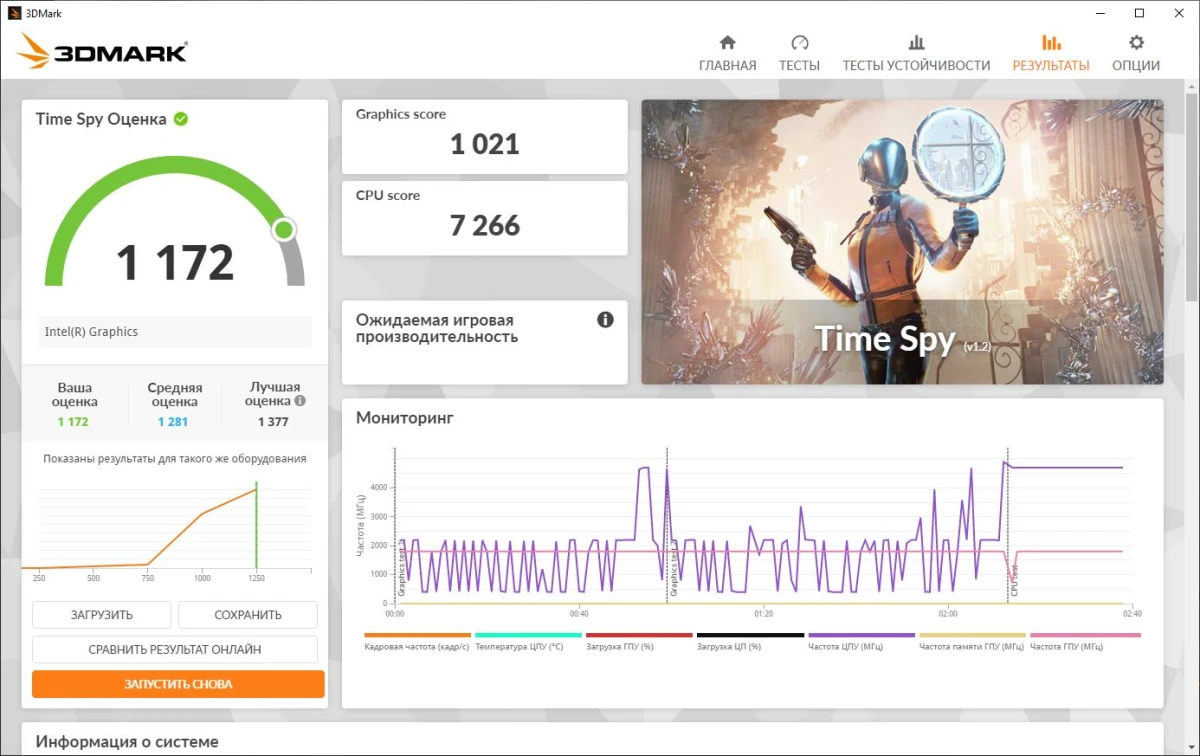Click Ваша оценка value 1 172
The image size is (1200, 756).
coord(73,422)
